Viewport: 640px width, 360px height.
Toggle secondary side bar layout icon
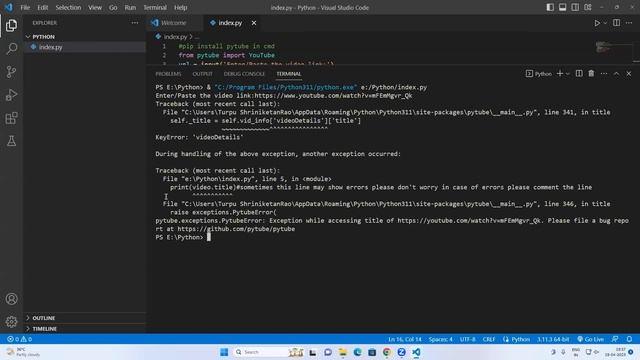click(575, 7)
